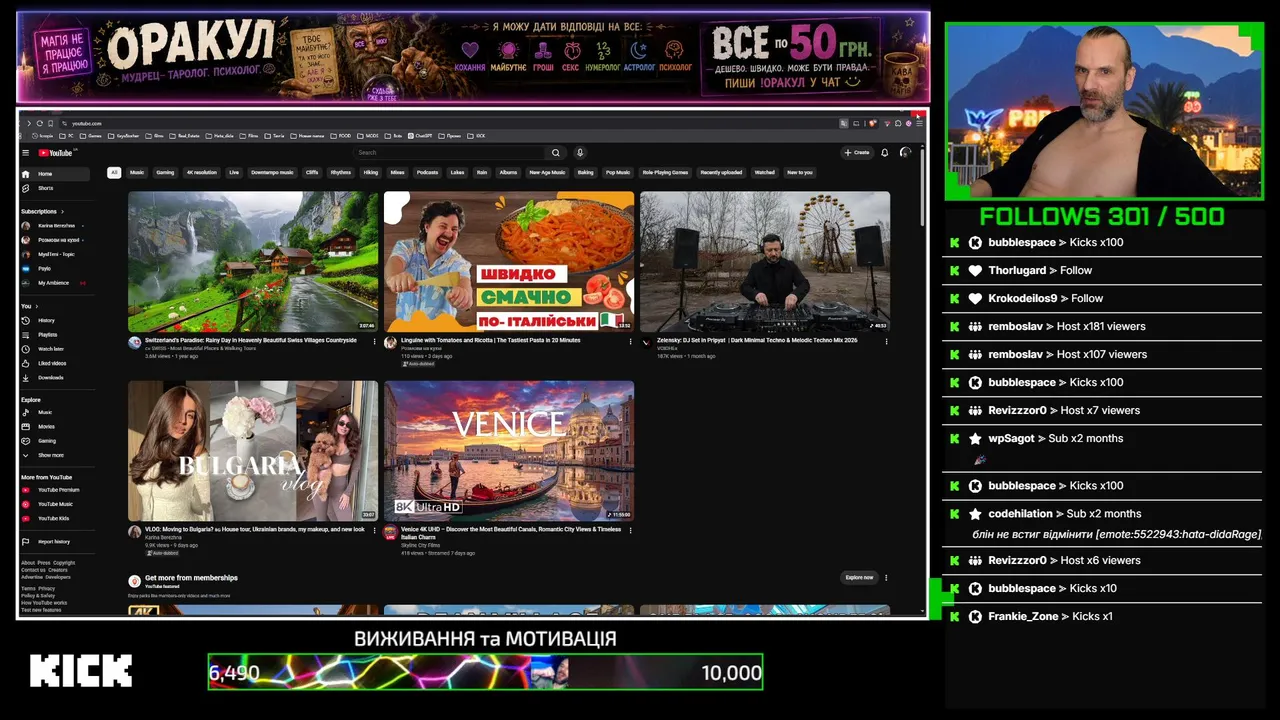This screenshot has height=720, width=1280.
Task: Open YouTube Music icon in sidebar
Action: [26, 504]
